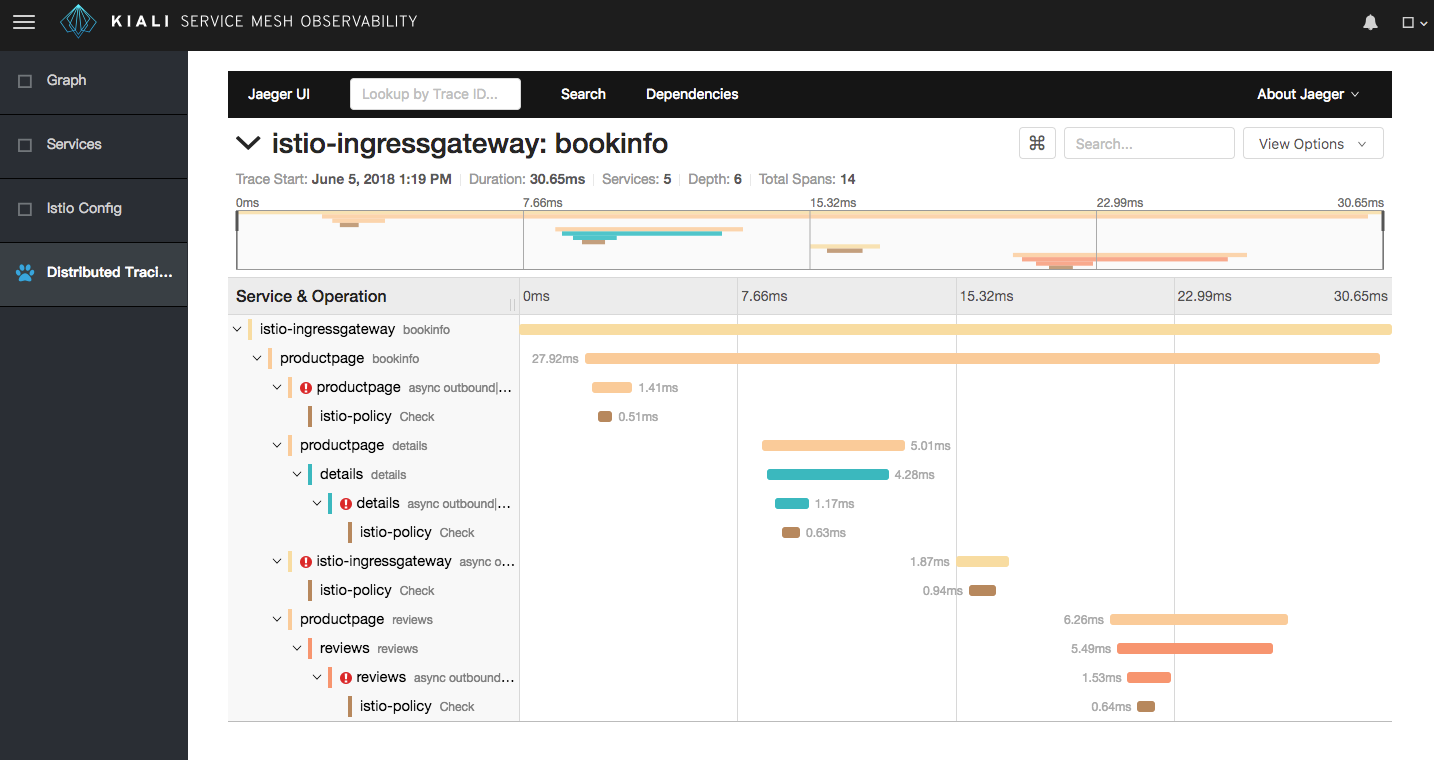Collapse the trace header chevron beside title

coord(247,143)
